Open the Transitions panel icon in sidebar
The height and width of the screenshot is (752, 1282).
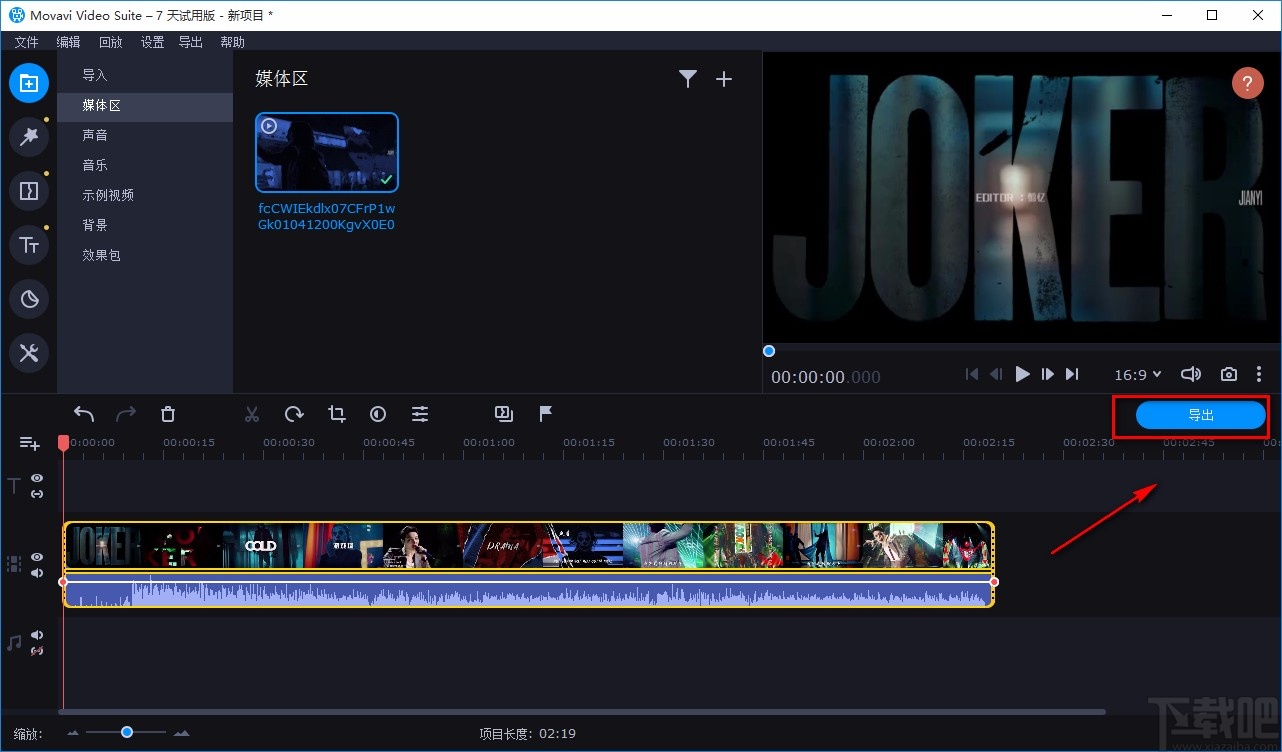(29, 190)
